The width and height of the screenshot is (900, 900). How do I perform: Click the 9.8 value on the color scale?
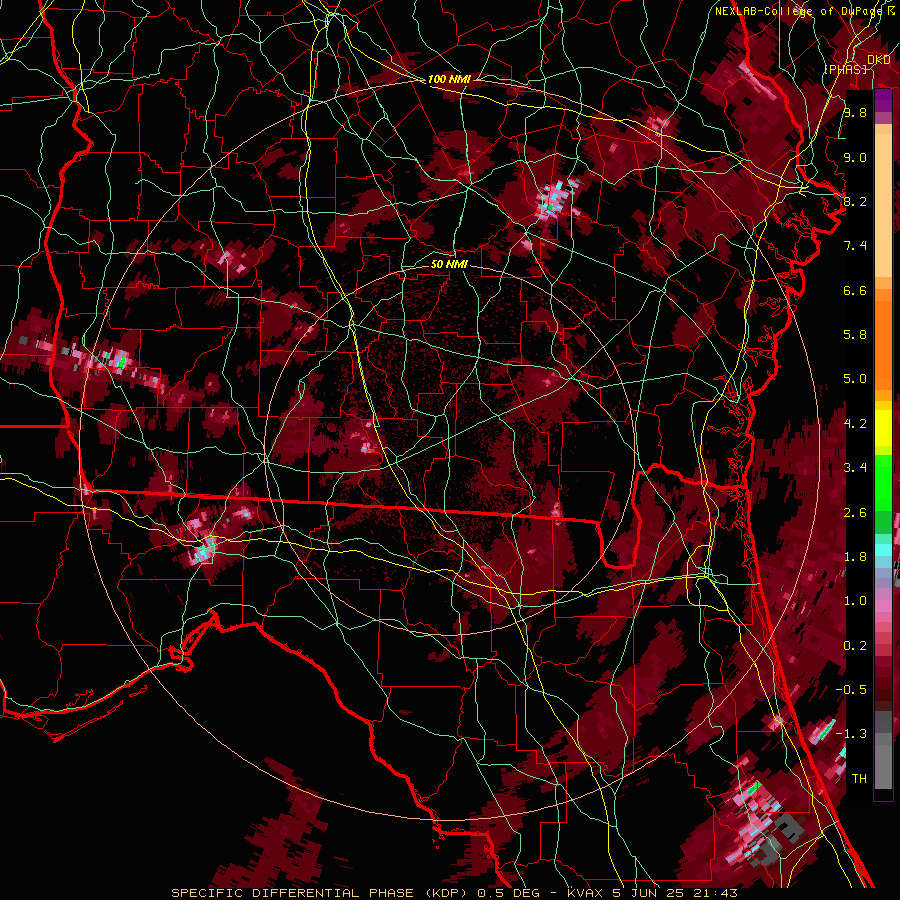(855, 112)
